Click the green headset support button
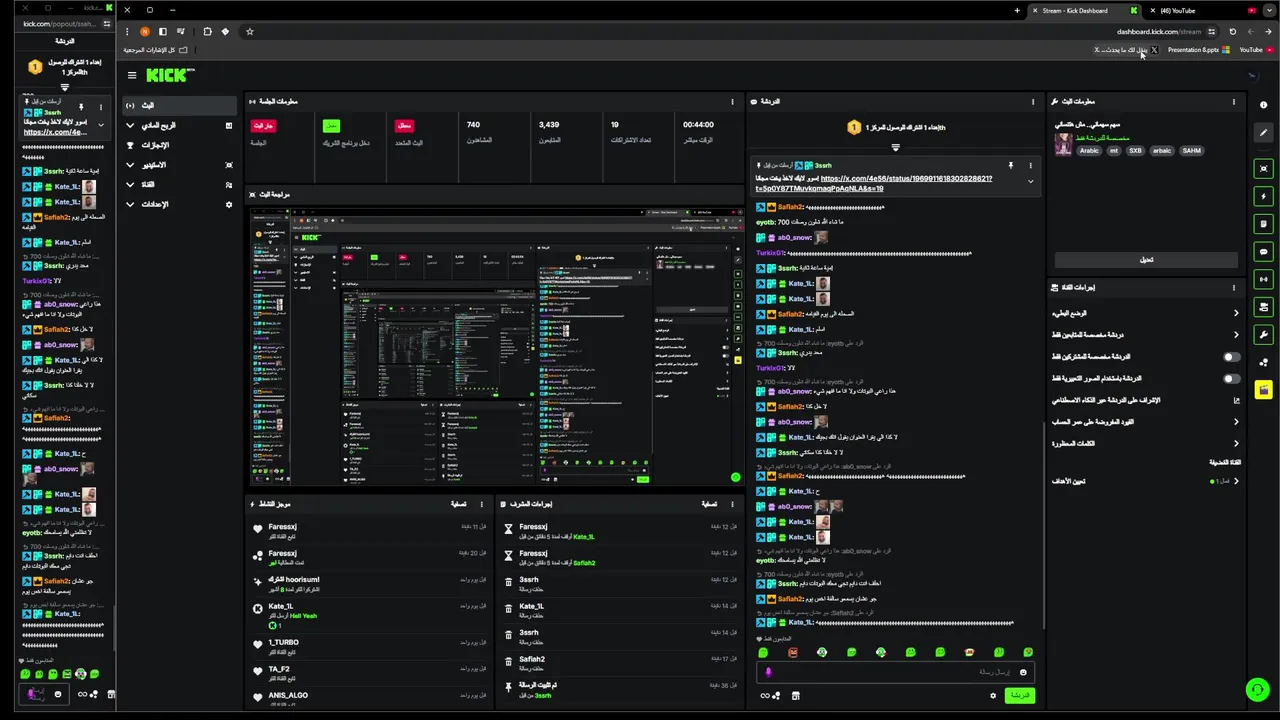The height and width of the screenshot is (720, 1280). click(x=1257, y=689)
